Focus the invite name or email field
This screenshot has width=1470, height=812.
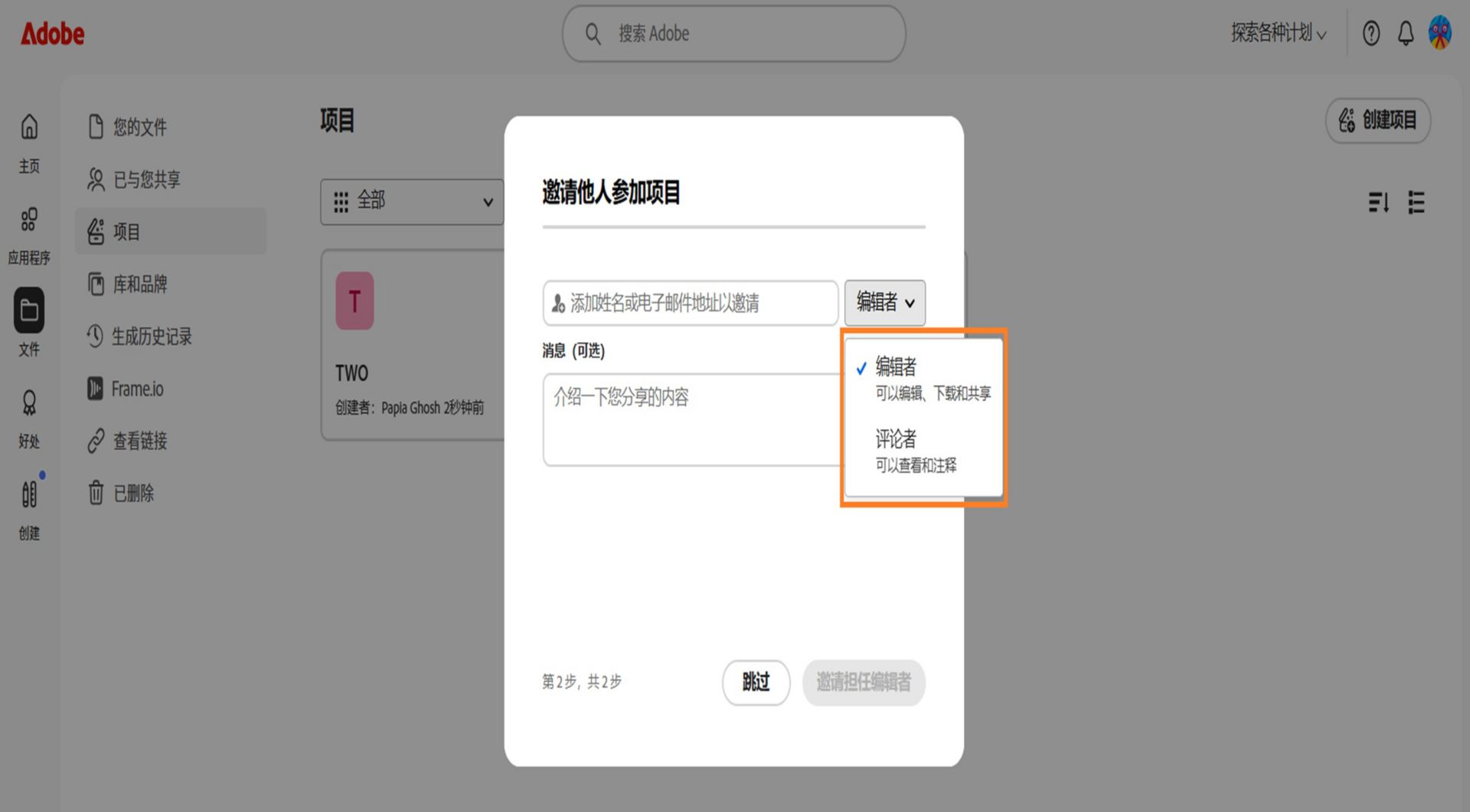[x=691, y=303]
